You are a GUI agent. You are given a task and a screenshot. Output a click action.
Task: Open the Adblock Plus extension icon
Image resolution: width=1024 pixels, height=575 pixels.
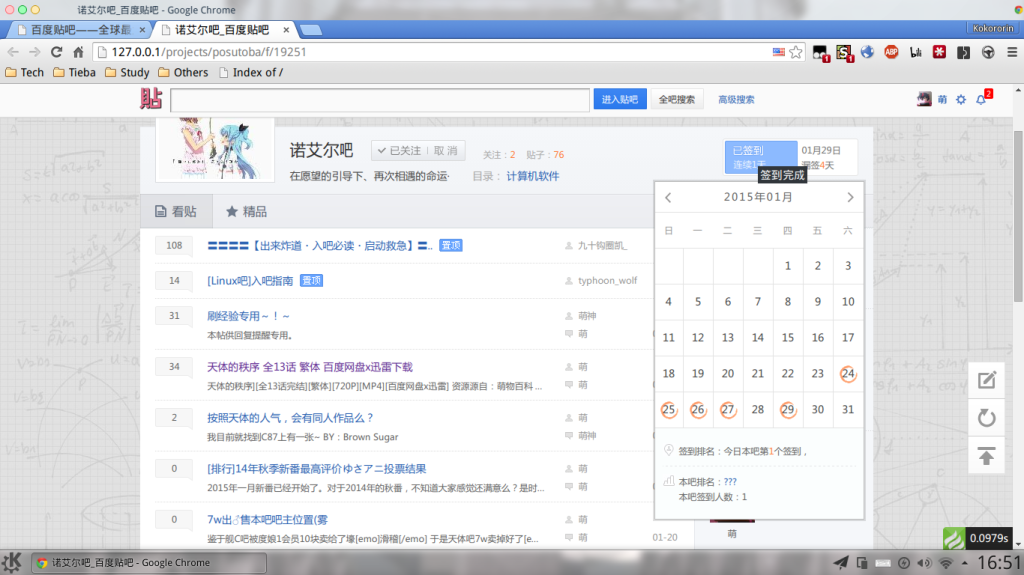pos(891,52)
